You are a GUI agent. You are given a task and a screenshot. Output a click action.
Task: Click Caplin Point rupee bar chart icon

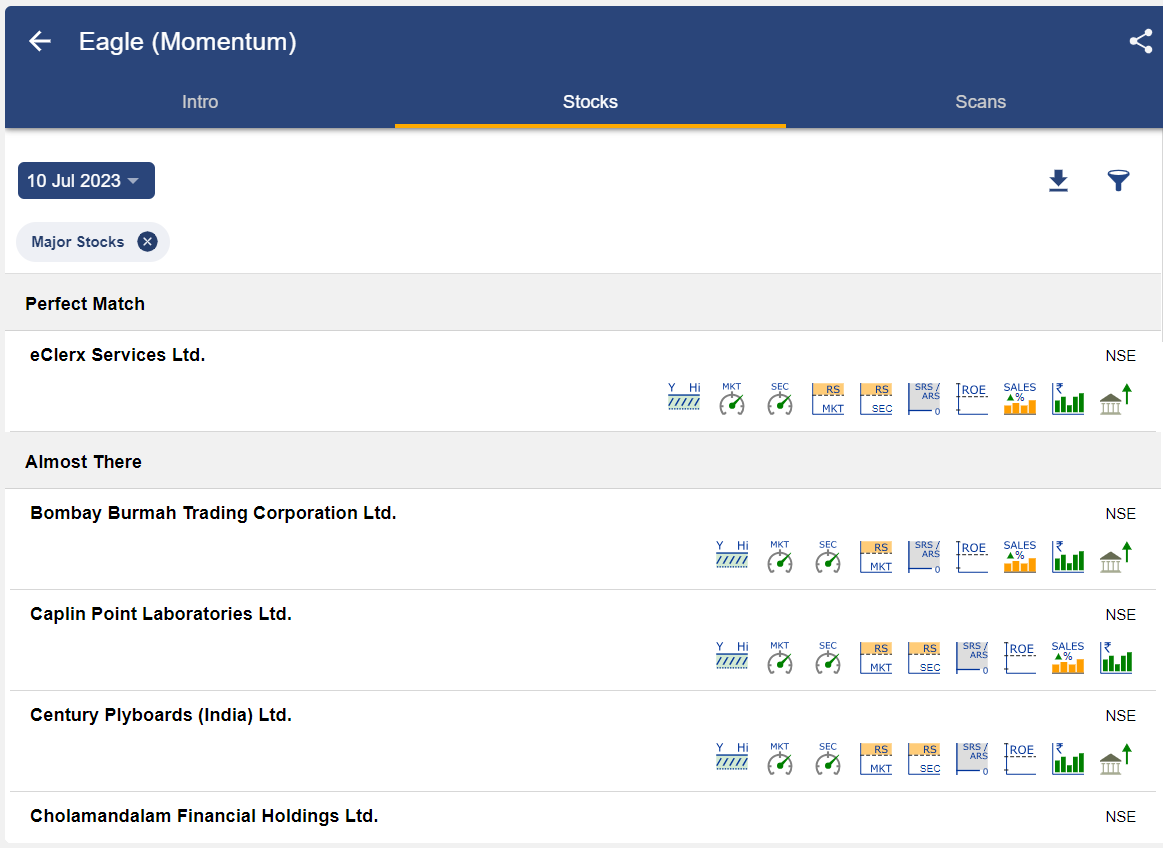(1116, 657)
